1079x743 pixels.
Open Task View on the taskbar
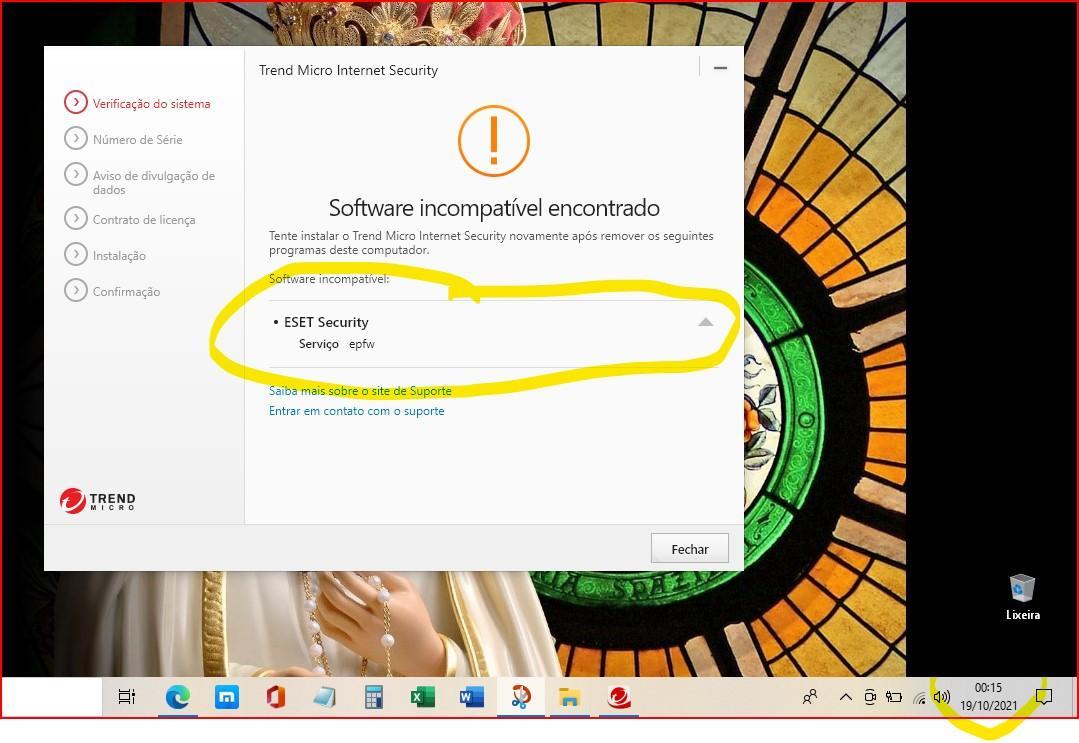(127, 697)
